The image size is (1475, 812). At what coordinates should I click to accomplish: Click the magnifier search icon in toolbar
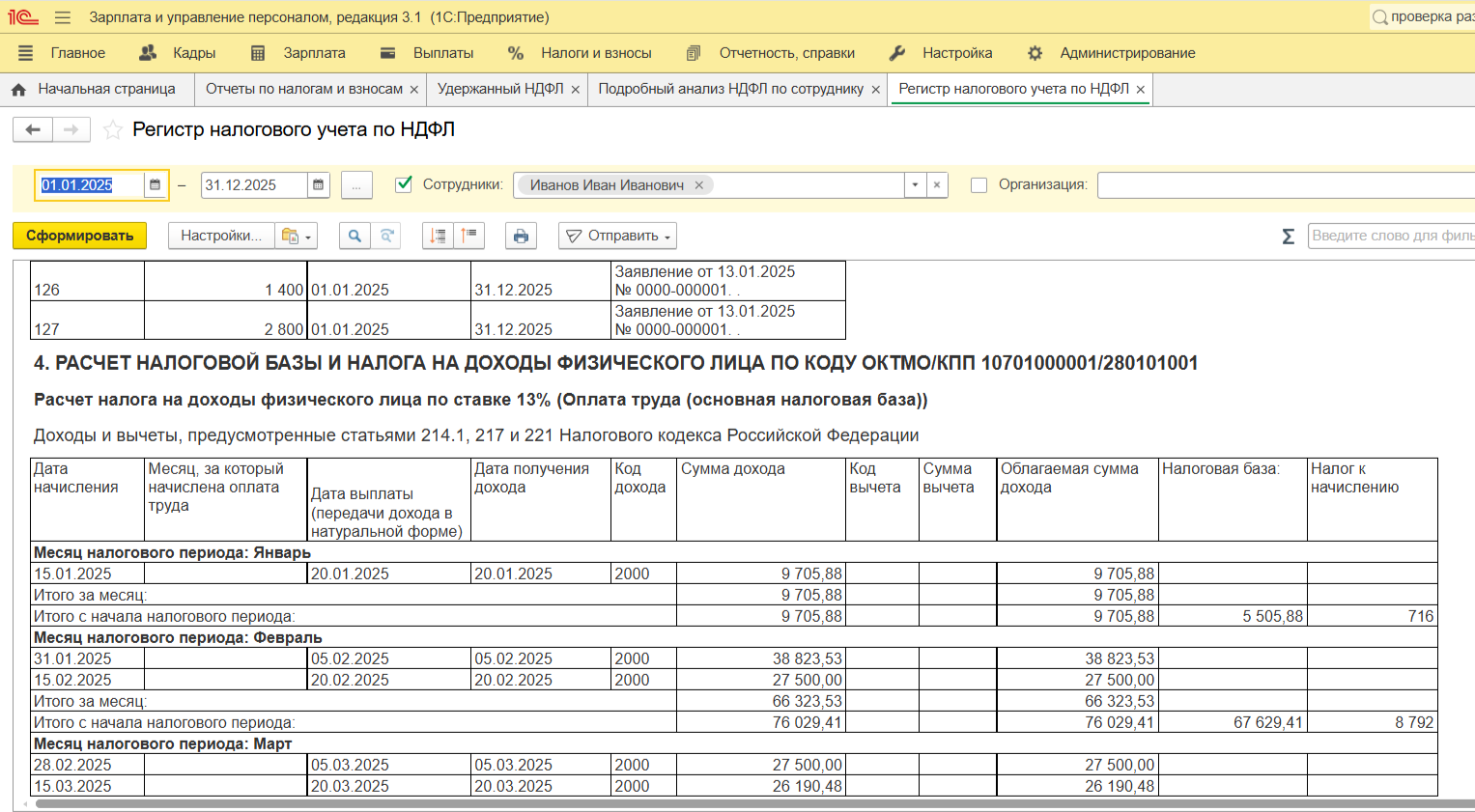click(355, 236)
